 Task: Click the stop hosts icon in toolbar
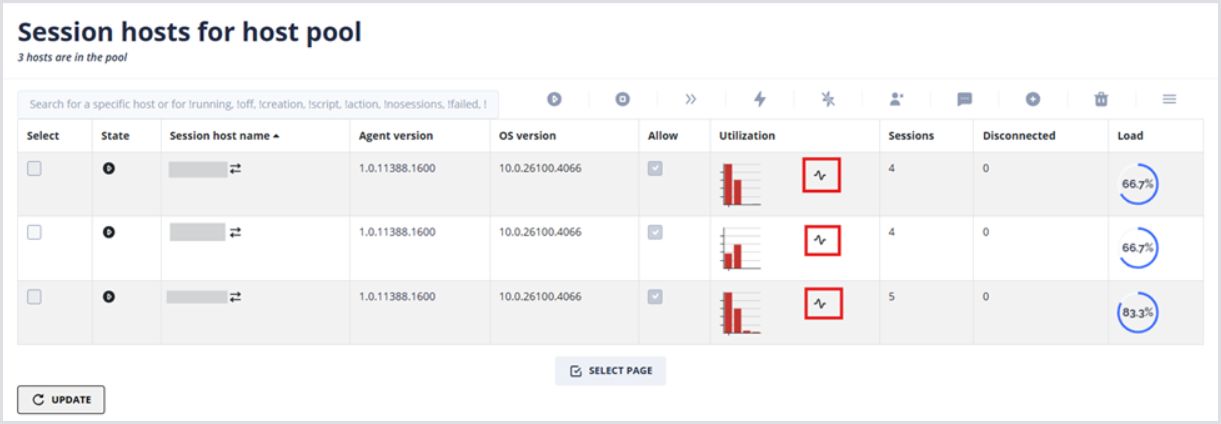pyautogui.click(x=622, y=99)
